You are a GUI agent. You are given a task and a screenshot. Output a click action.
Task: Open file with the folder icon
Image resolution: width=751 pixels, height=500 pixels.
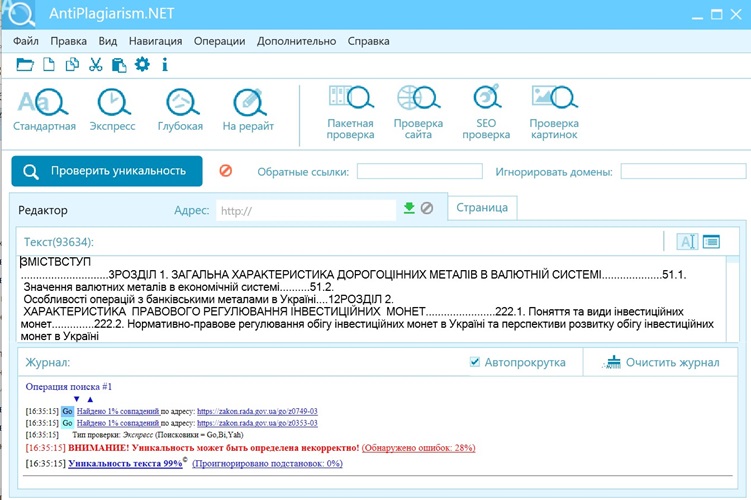tap(24, 64)
